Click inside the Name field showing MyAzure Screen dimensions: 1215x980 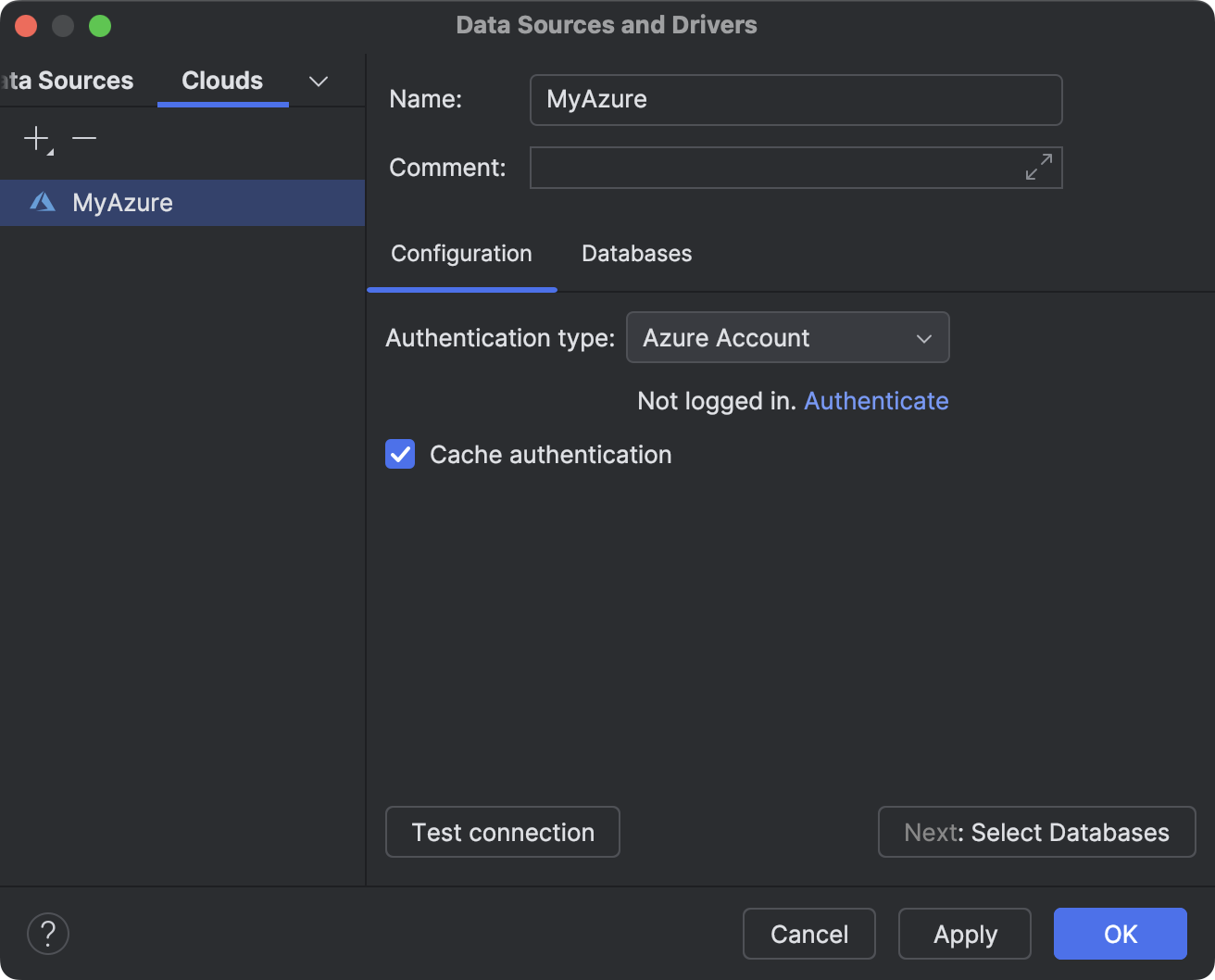795,99
